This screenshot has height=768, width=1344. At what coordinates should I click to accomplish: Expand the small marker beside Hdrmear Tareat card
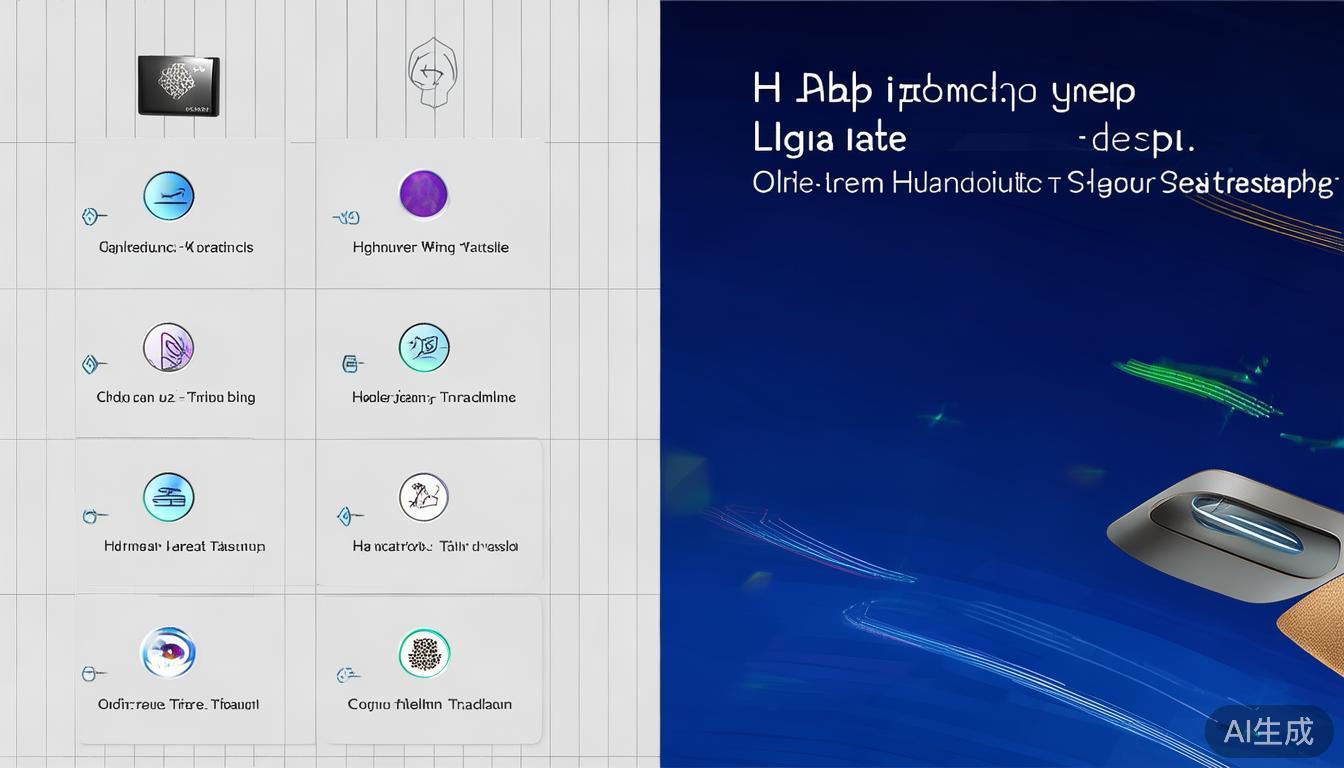[x=93, y=516]
